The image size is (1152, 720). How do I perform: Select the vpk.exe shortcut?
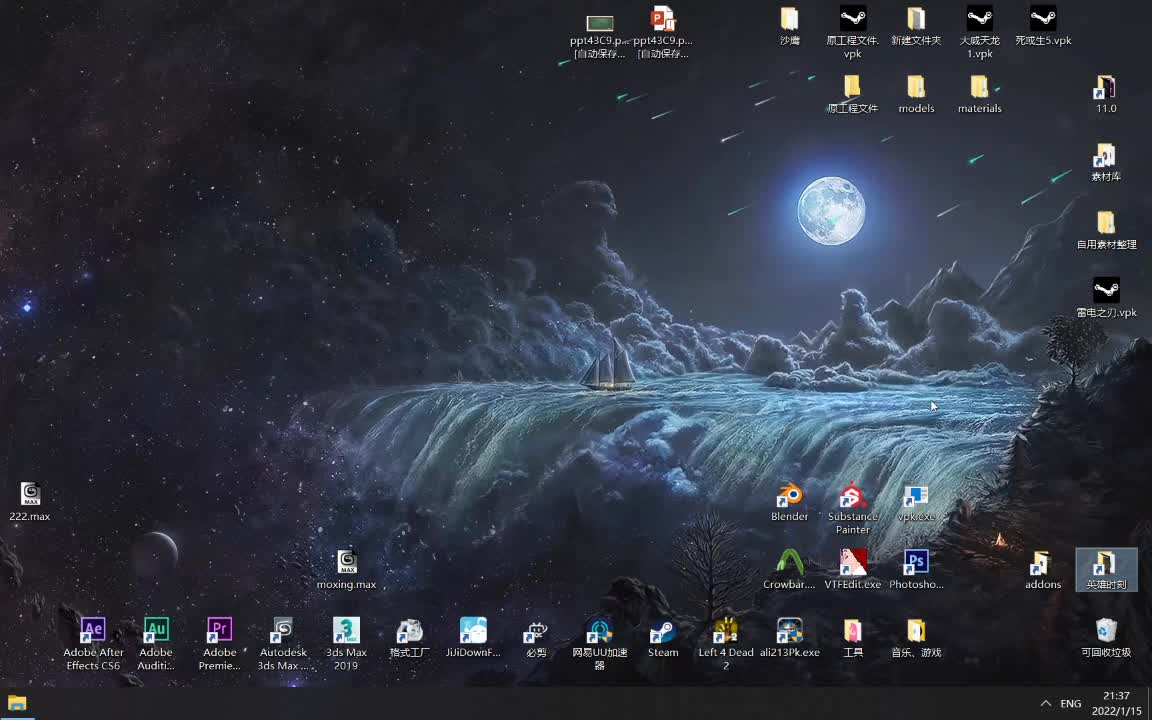tap(916, 501)
